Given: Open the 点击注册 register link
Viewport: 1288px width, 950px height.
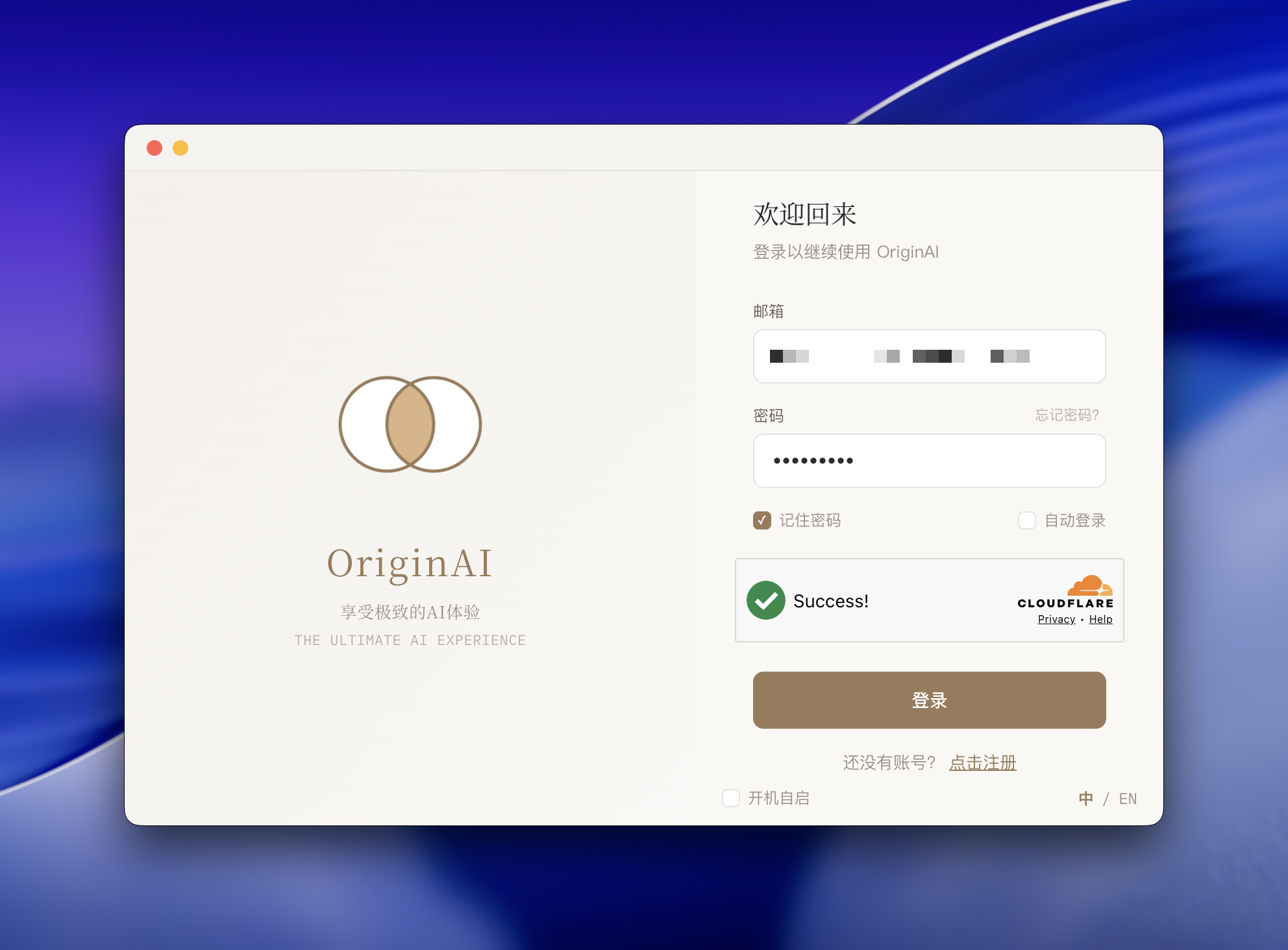Looking at the screenshot, I should (x=982, y=762).
